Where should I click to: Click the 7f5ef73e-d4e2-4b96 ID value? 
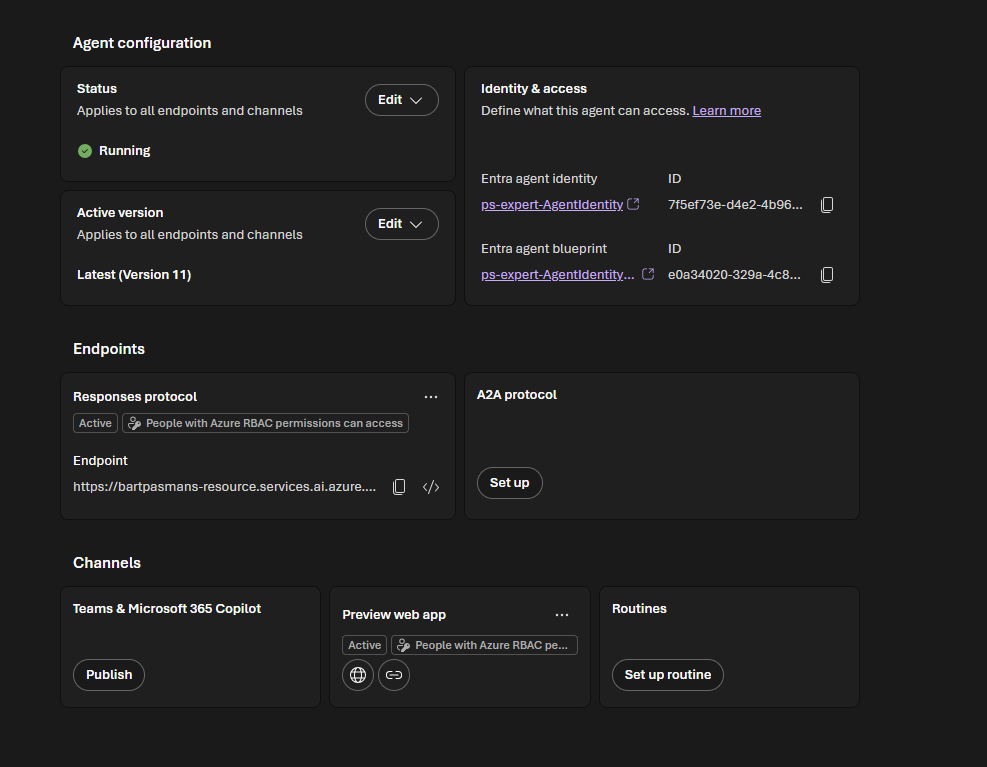735,205
